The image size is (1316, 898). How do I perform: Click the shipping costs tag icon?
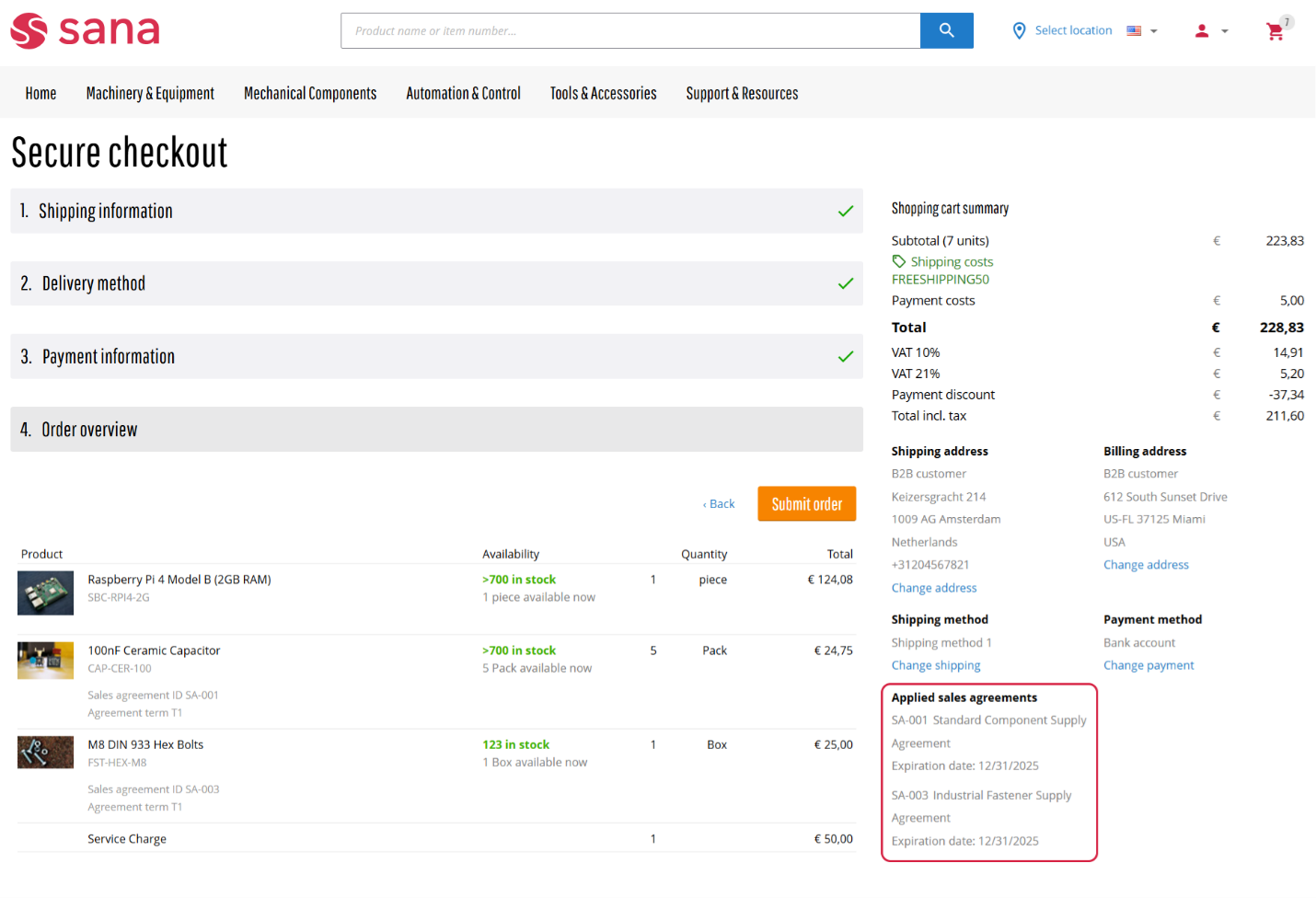pyautogui.click(x=899, y=261)
